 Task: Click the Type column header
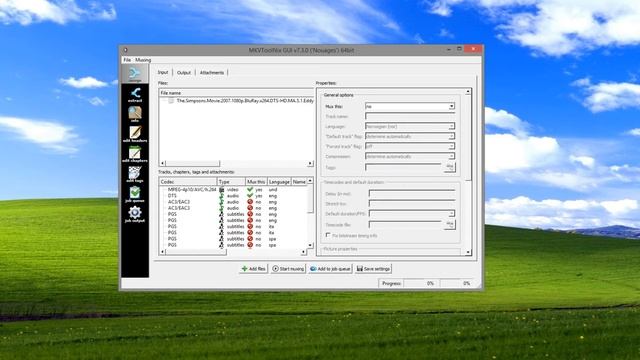pos(231,182)
